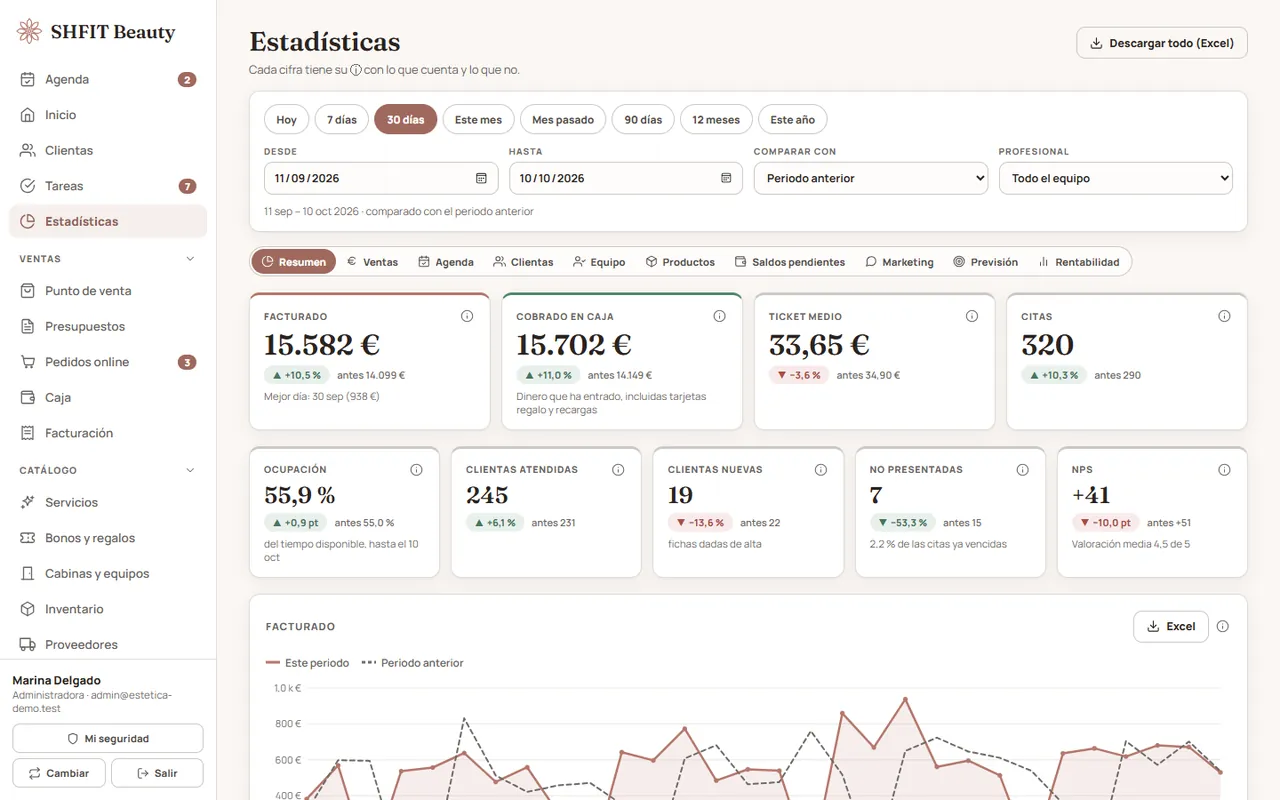Open the calendar picker in the Desde field
The width and height of the screenshot is (1280, 800).
coord(481,178)
